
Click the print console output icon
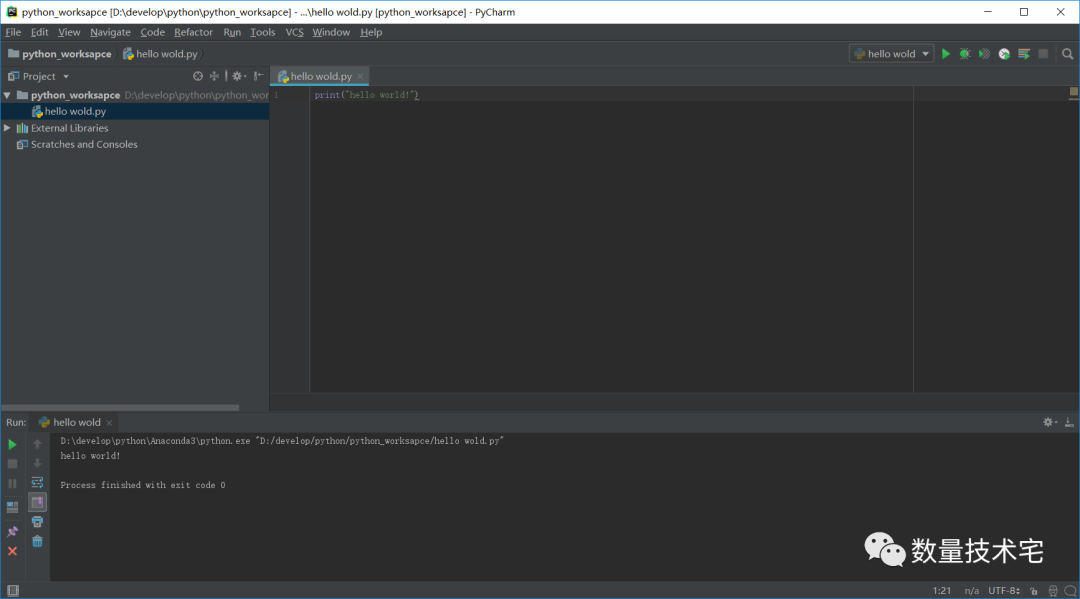(x=37, y=521)
